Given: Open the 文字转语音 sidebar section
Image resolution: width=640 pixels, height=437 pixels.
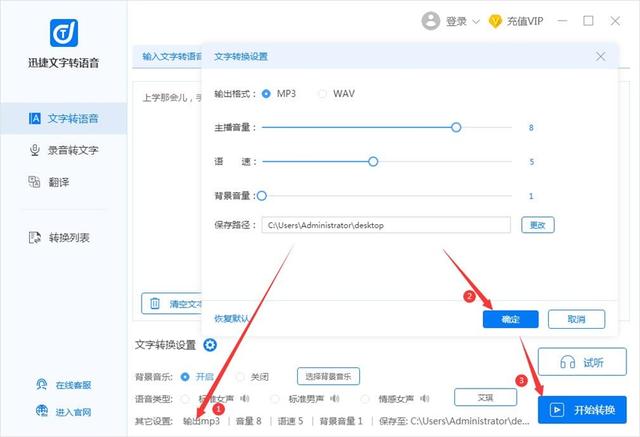Looking at the screenshot, I should click(x=64, y=119).
